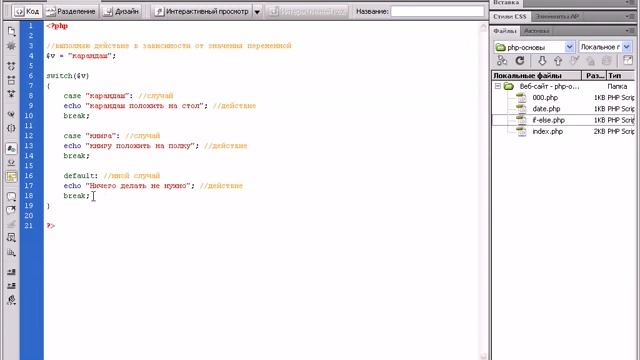Toggle Syntax Error Alerts icon
Viewport: 640px width, 360px height.
[x=11, y=177]
